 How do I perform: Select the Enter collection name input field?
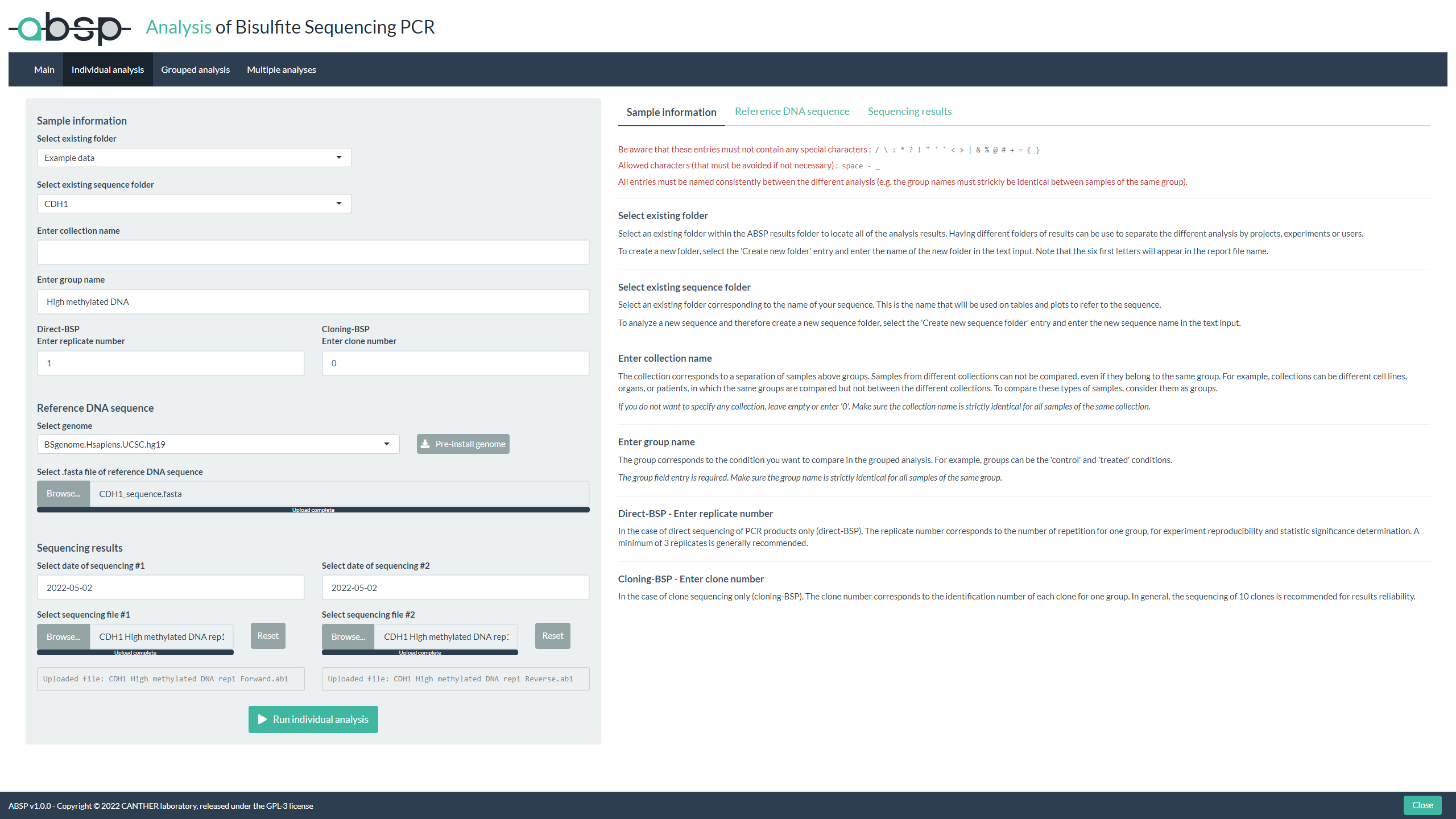tap(312, 253)
